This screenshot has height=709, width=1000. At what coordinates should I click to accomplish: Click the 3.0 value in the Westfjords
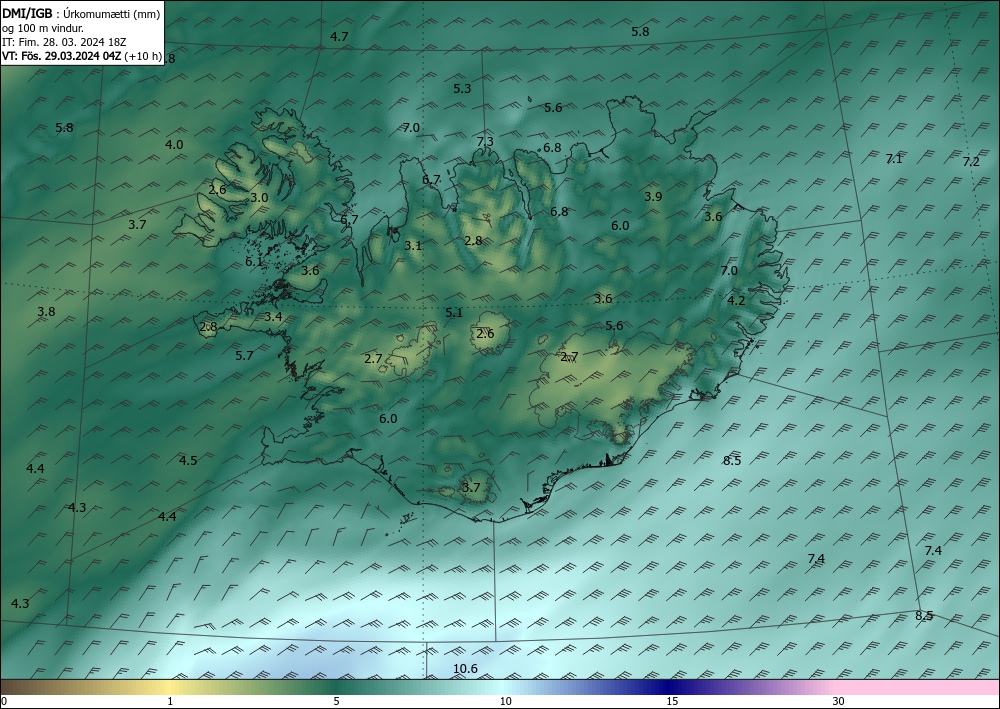pyautogui.click(x=259, y=198)
